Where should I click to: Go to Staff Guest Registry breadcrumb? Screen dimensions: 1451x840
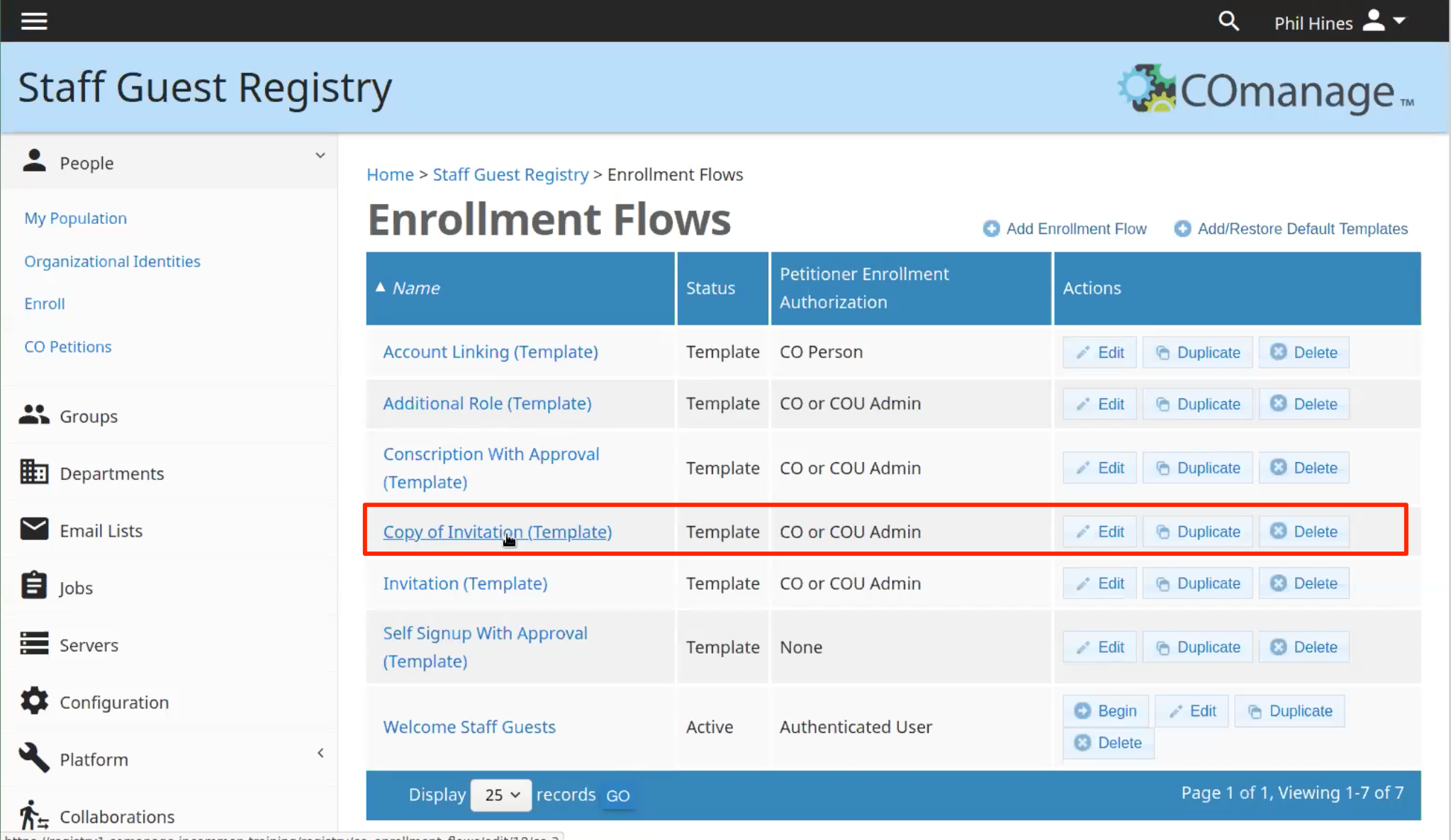tap(510, 174)
